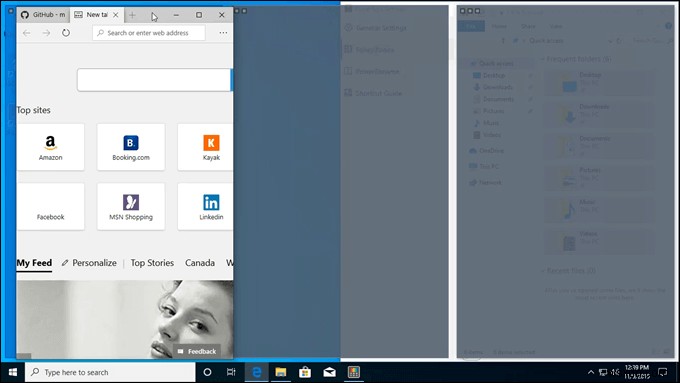The height and width of the screenshot is (383, 680).
Task: Open the Windows Start menu
Action: [13, 372]
